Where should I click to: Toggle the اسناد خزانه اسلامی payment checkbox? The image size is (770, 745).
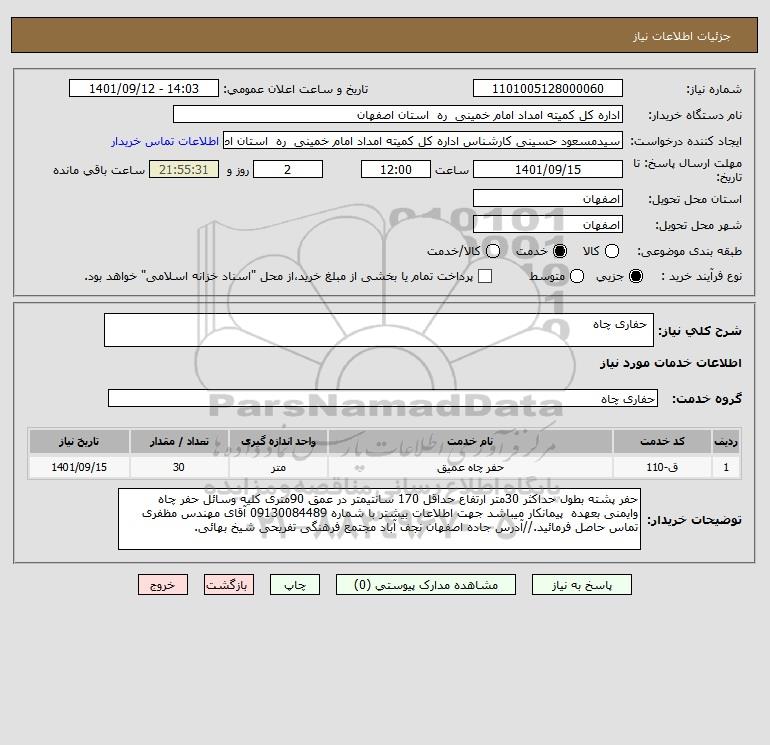tap(485, 276)
